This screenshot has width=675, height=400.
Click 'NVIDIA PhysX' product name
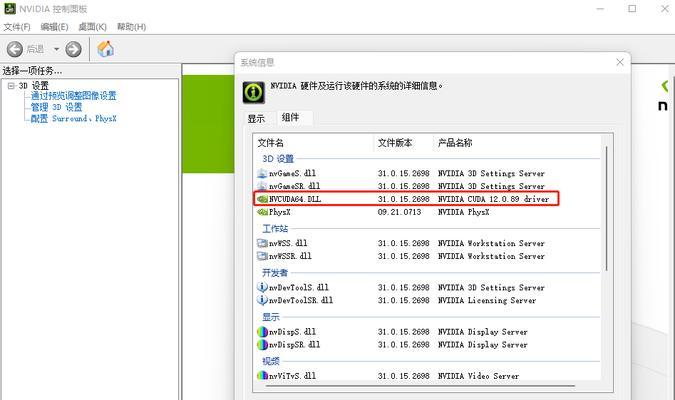coord(463,212)
